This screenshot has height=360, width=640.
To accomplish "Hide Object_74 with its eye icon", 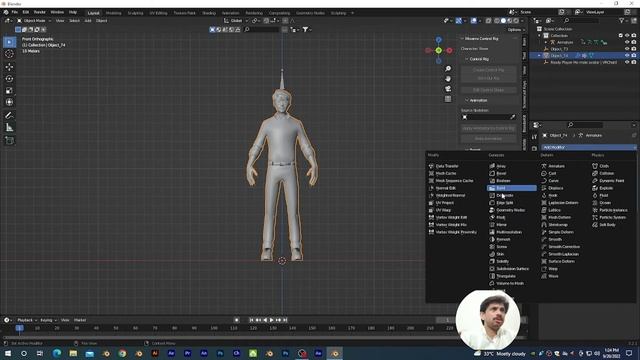I will tap(627, 55).
